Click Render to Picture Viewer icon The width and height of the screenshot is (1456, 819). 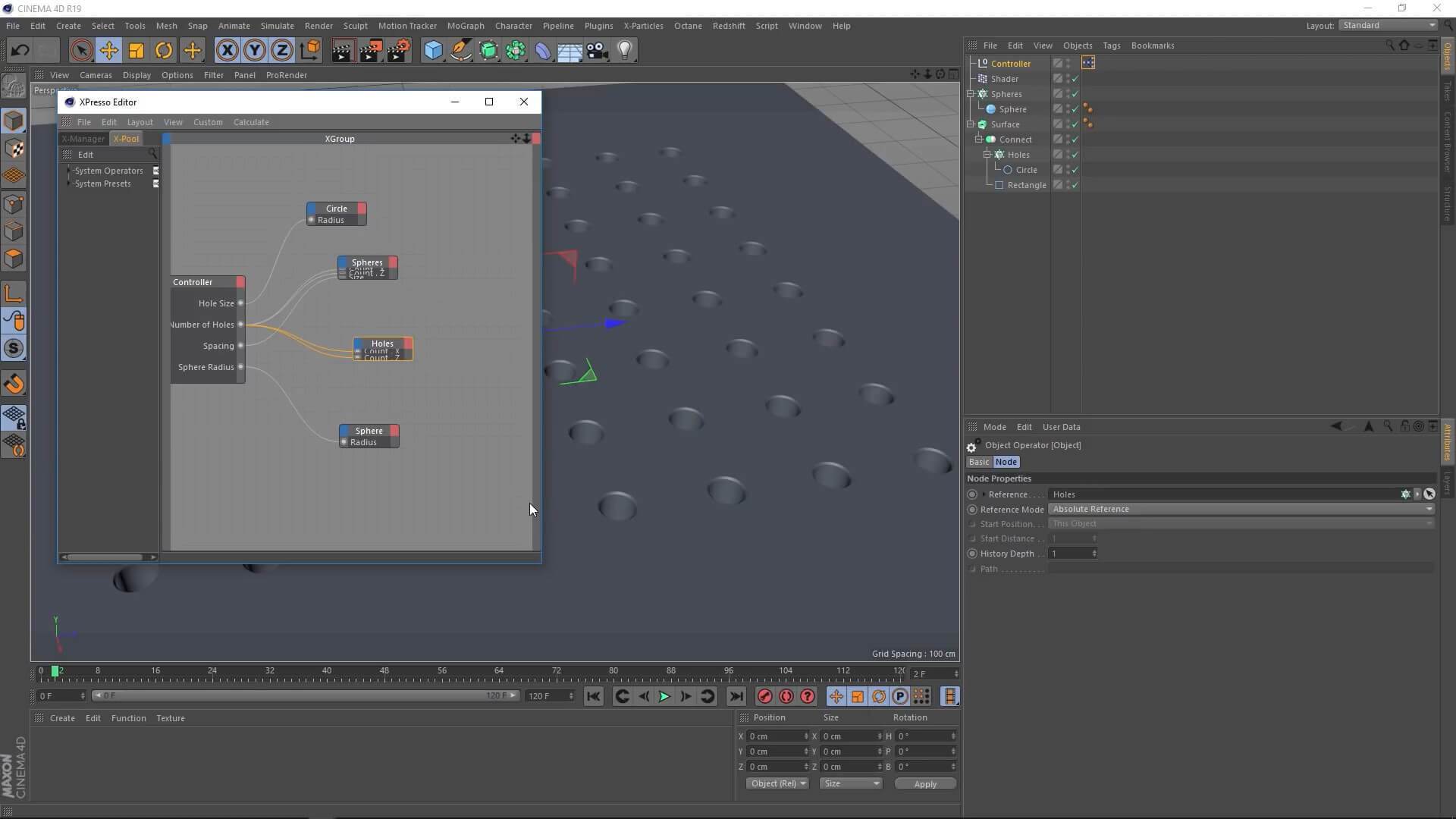pos(370,51)
